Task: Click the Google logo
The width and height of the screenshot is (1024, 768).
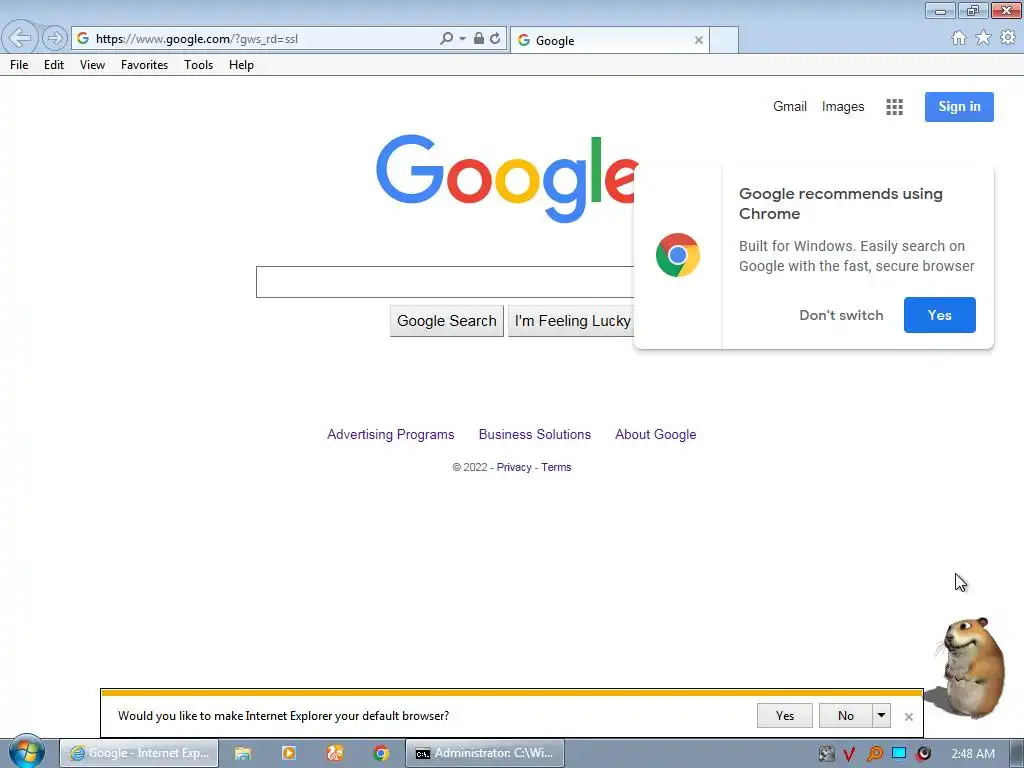Action: coord(507,178)
